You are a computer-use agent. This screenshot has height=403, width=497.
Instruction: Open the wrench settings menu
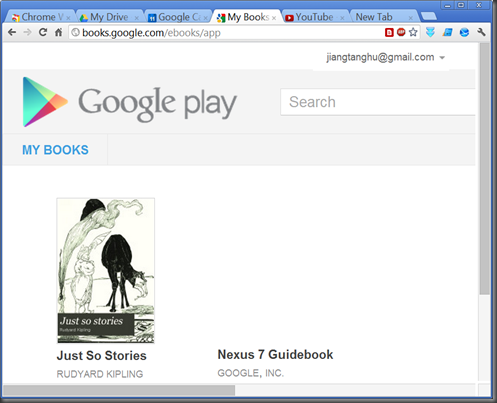point(481,32)
